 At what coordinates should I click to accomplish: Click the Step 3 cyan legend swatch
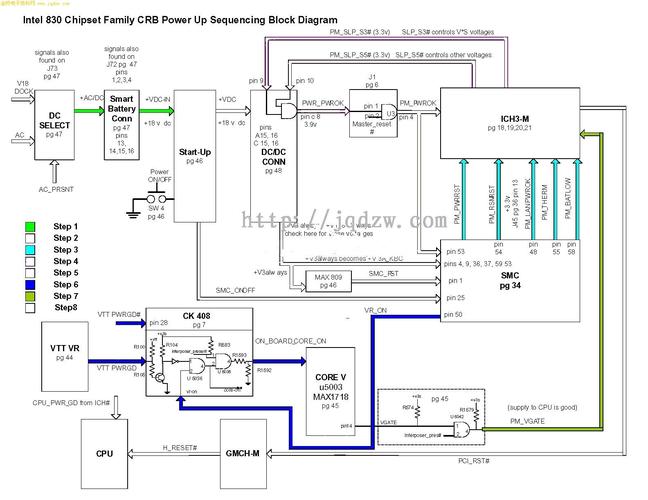point(30,250)
